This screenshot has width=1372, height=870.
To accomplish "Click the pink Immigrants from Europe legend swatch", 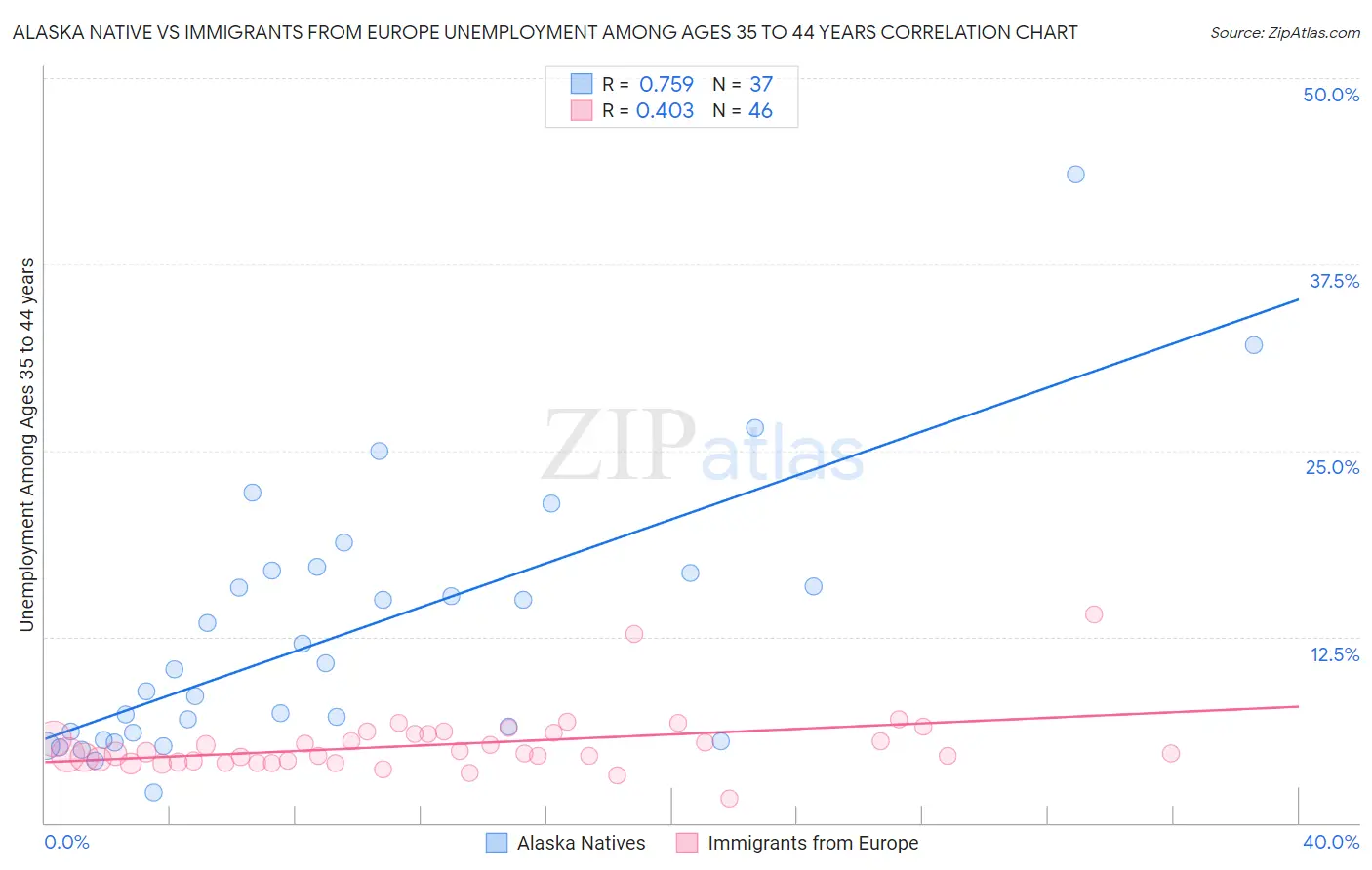I will (687, 843).
